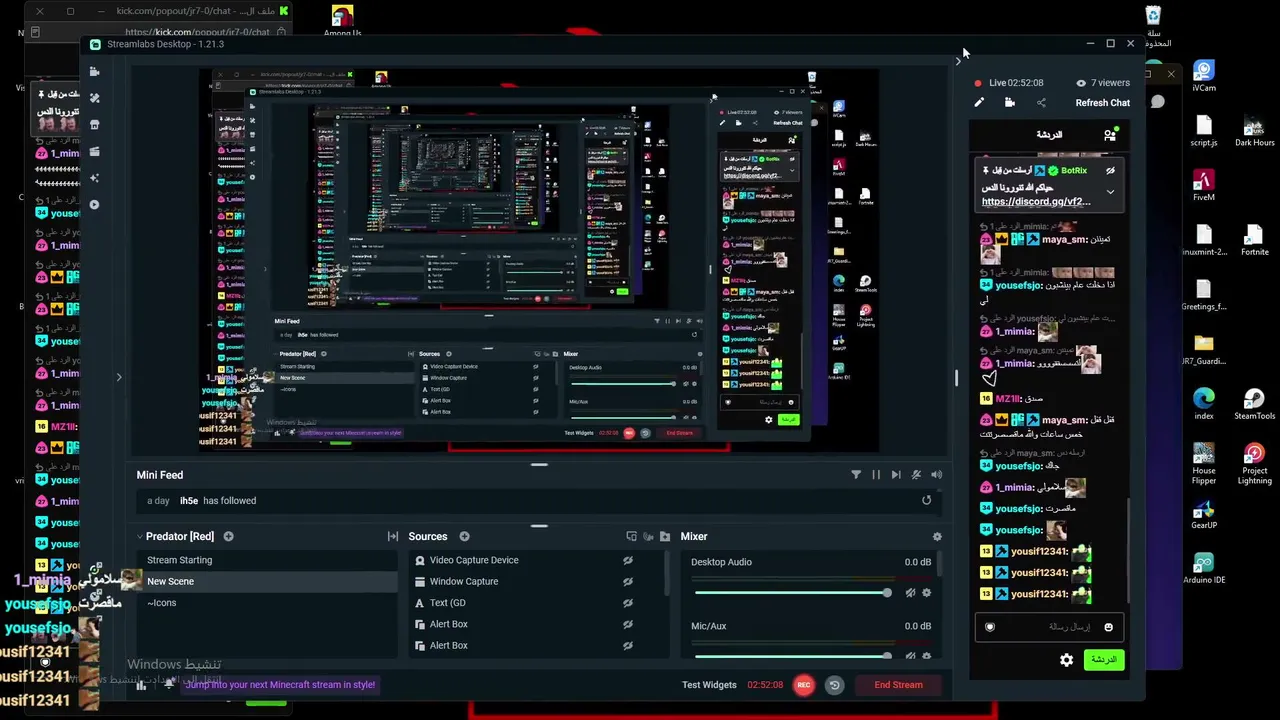
Task: Open the chat users list icon
Action: click(x=1110, y=134)
